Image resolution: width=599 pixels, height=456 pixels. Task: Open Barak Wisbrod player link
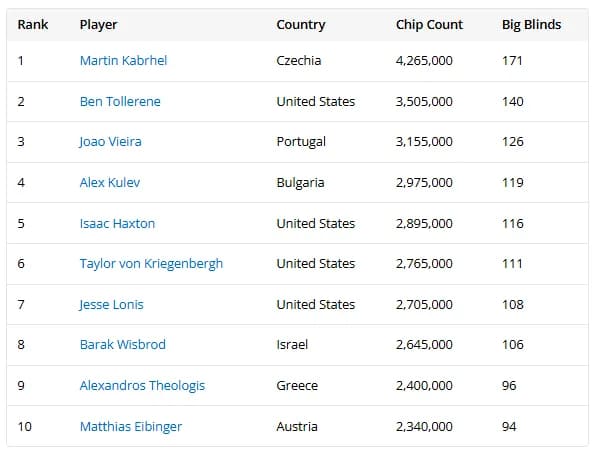(x=123, y=344)
